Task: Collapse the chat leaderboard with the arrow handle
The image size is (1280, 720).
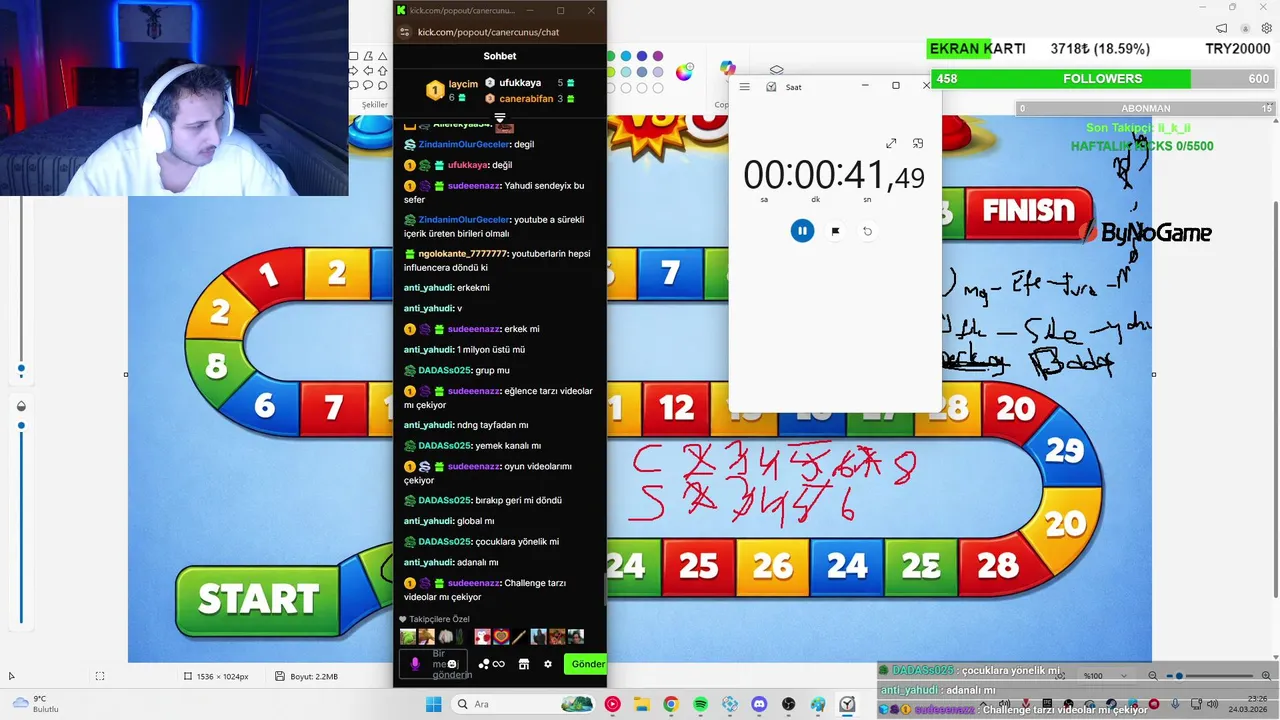Action: pyautogui.click(x=500, y=118)
